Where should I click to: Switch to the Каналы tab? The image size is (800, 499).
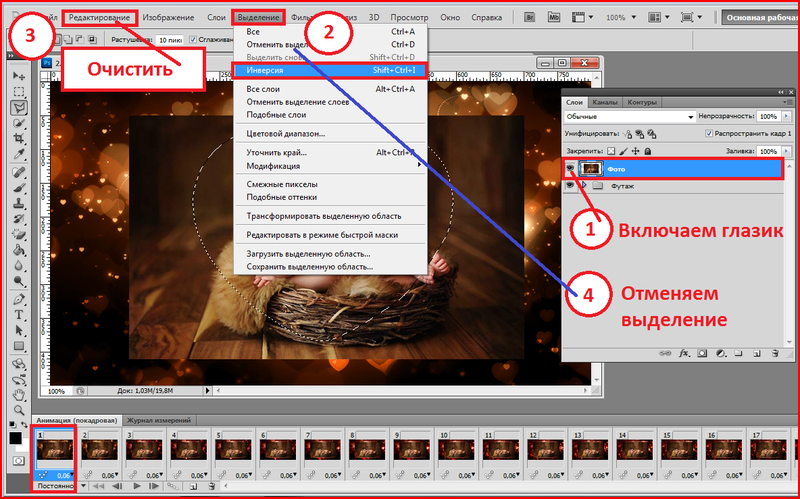[x=605, y=102]
